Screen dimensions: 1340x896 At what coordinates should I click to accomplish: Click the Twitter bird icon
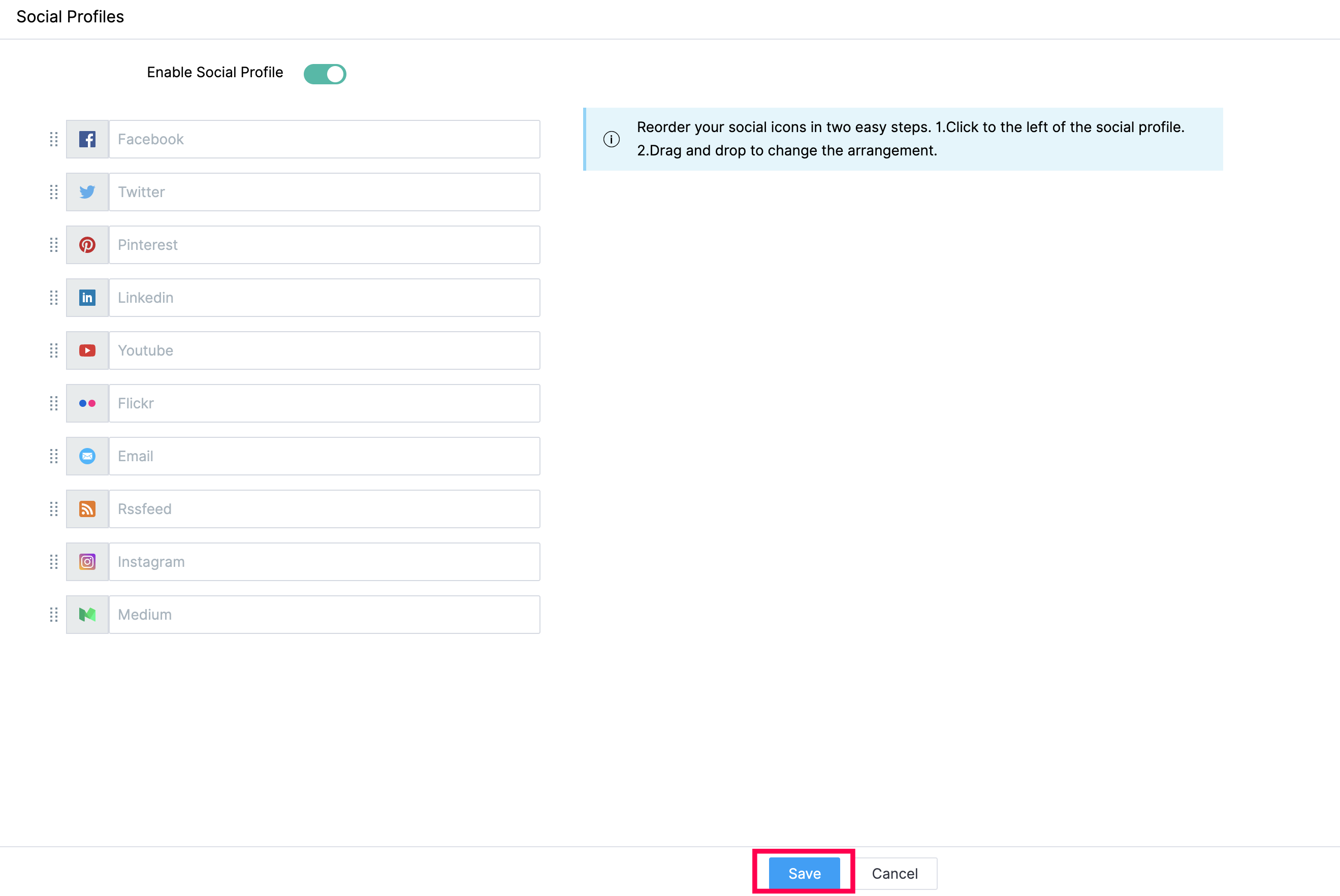[x=87, y=192]
